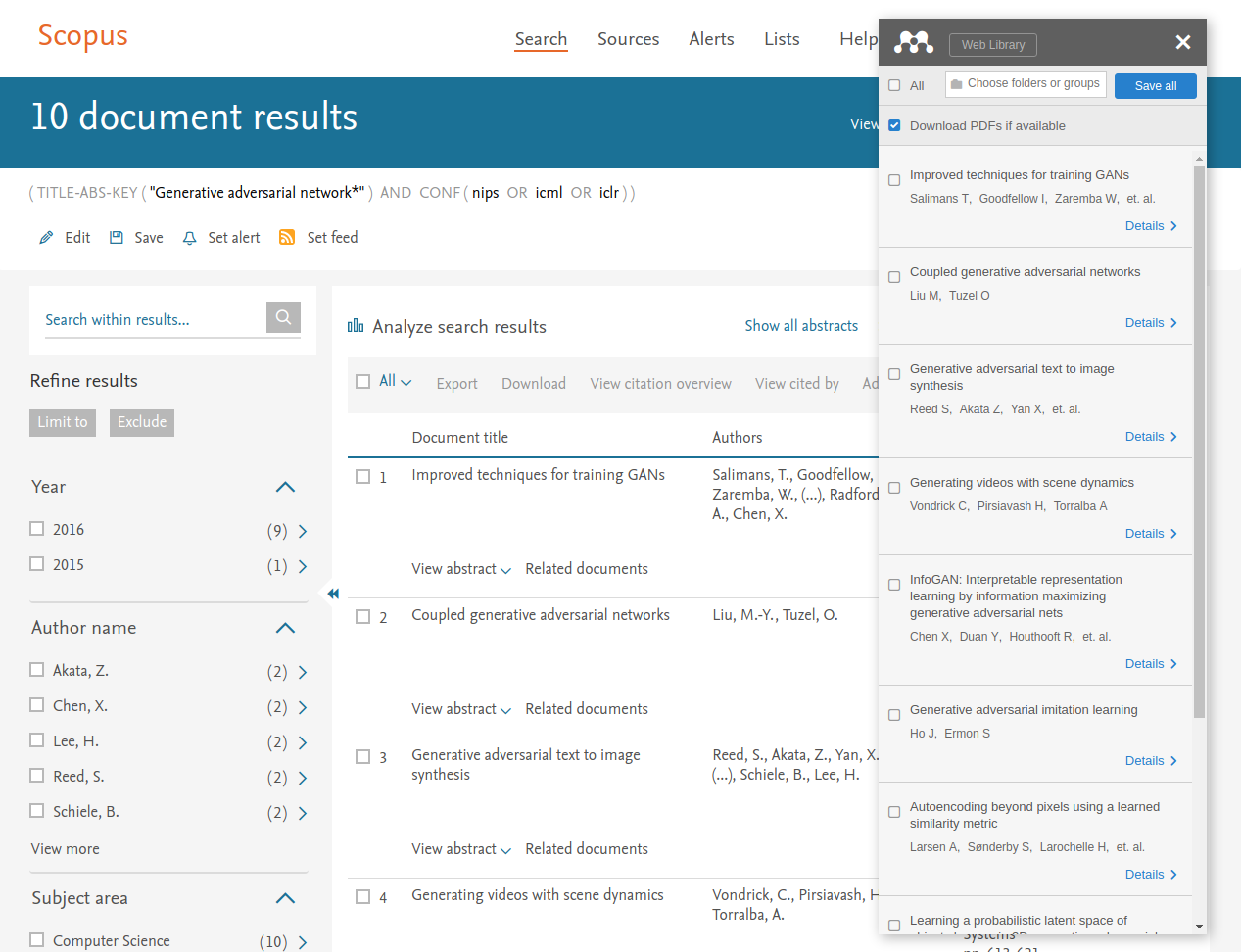Toggle the All checkbox in Mendeley panel

click(x=894, y=85)
